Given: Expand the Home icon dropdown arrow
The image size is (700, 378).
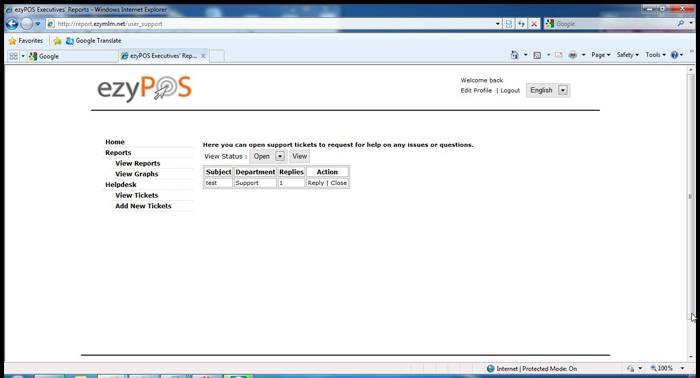Looking at the screenshot, I should point(525,55).
